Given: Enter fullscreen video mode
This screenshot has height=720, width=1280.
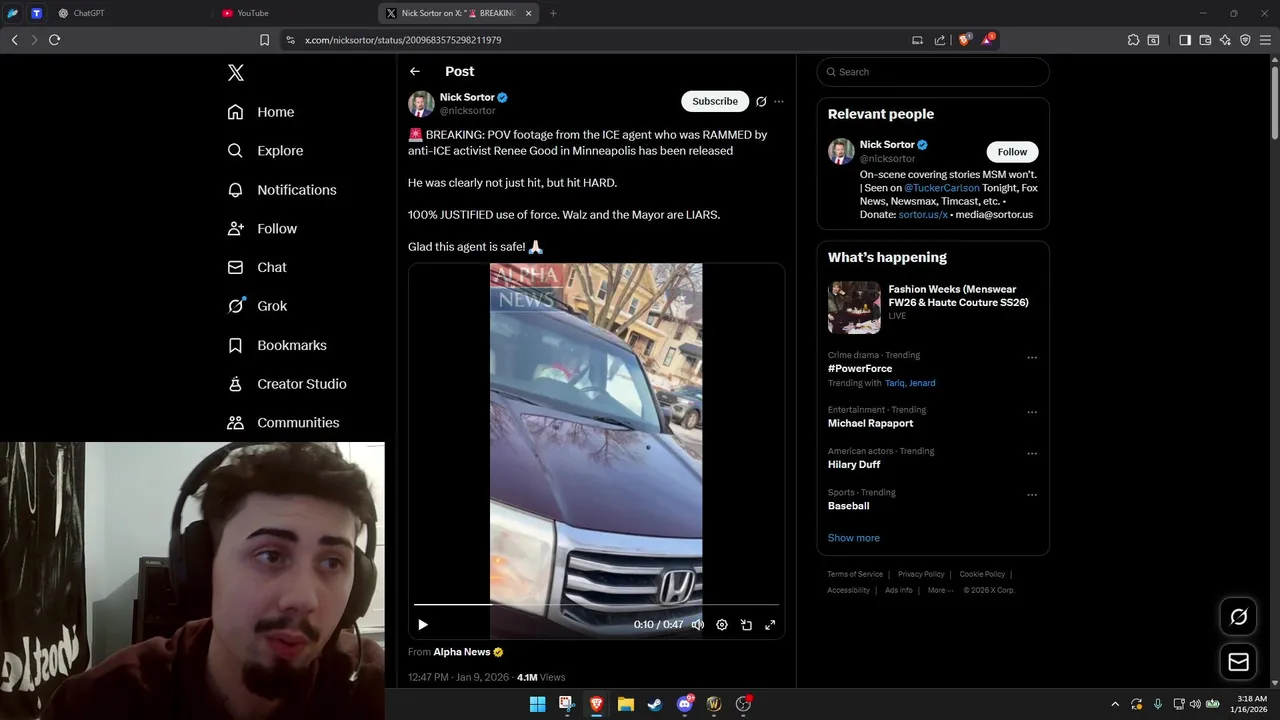Looking at the screenshot, I should click(x=770, y=625).
